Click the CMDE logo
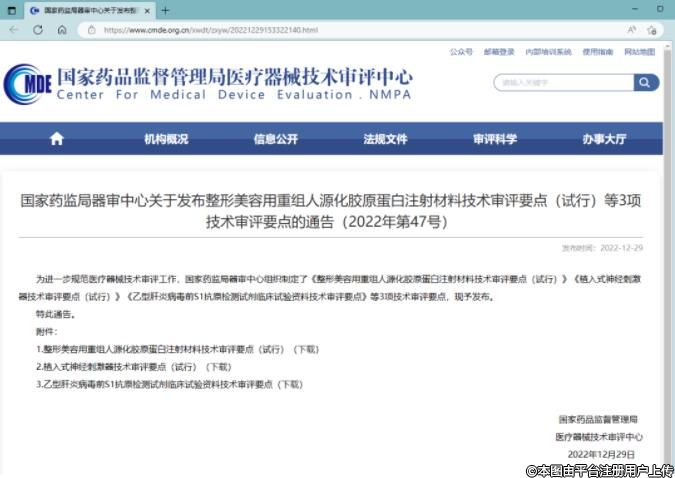 click(26, 82)
